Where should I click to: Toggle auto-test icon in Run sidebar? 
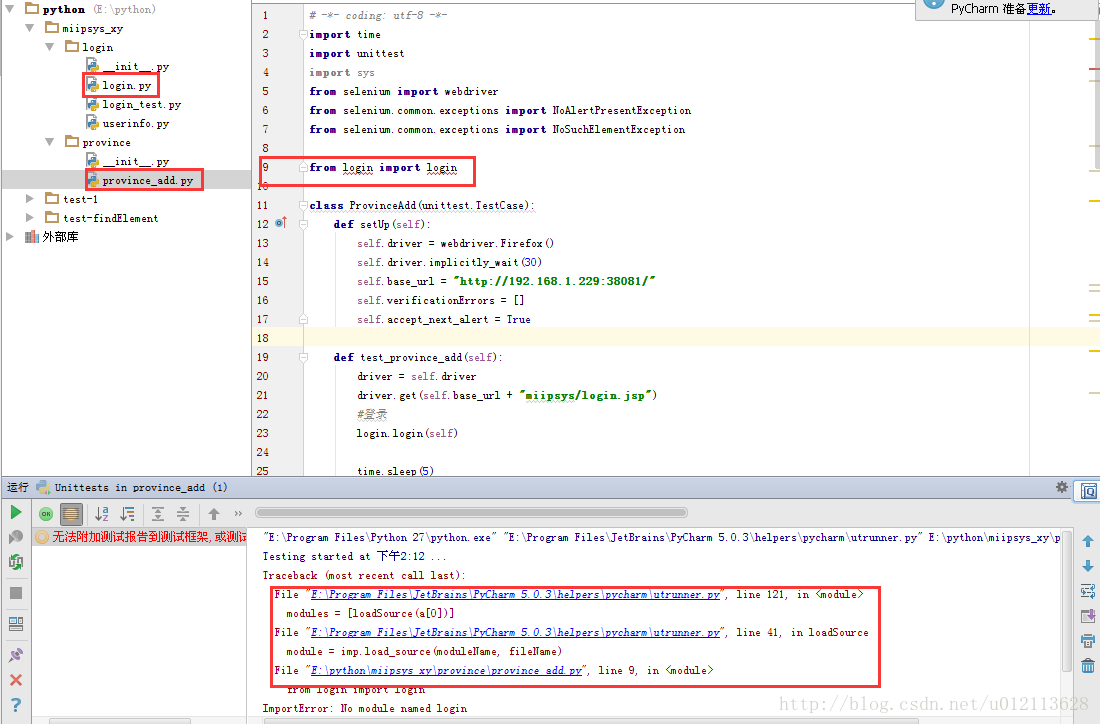coord(15,562)
